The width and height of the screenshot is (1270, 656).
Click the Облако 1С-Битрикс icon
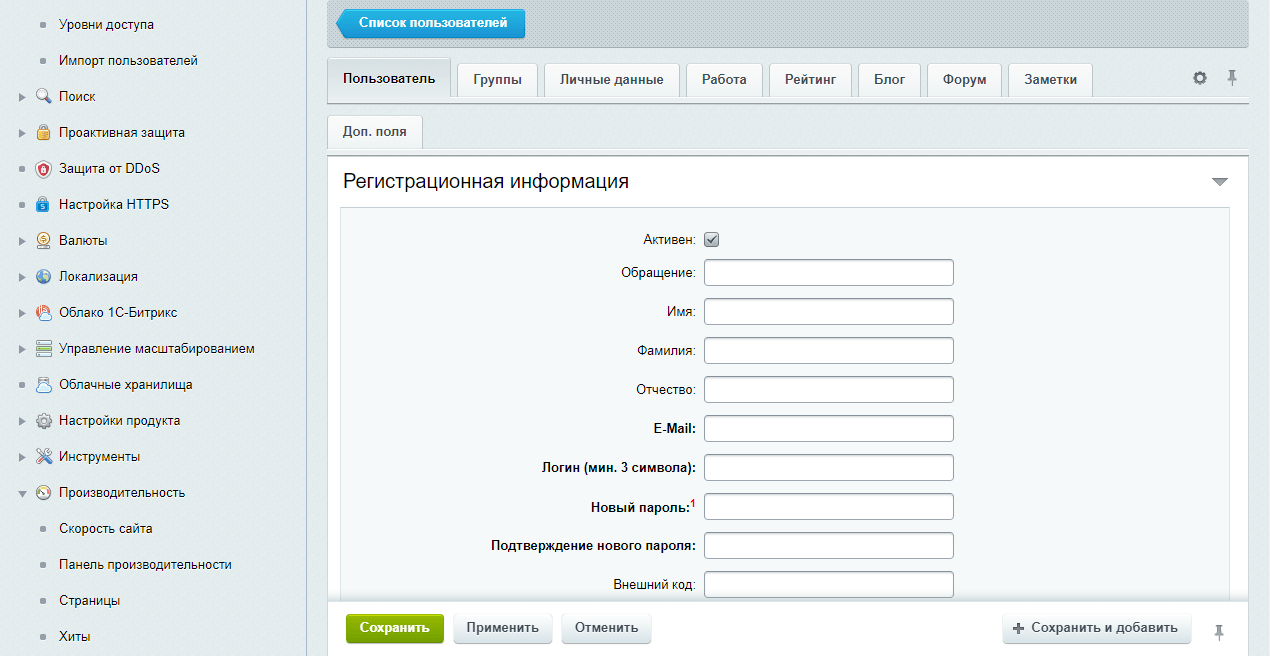point(43,312)
